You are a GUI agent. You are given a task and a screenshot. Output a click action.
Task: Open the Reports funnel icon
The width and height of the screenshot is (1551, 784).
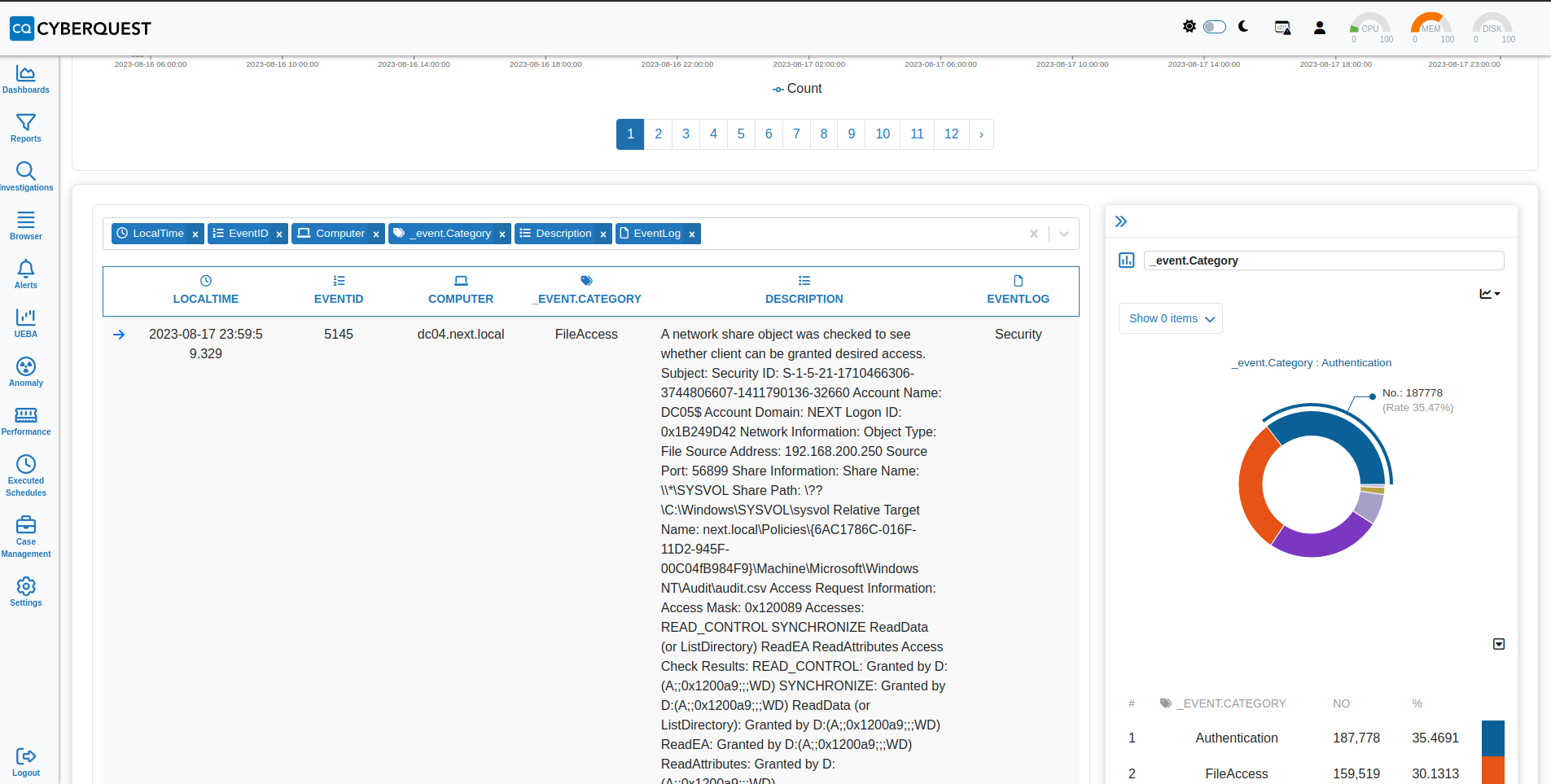pos(26,123)
